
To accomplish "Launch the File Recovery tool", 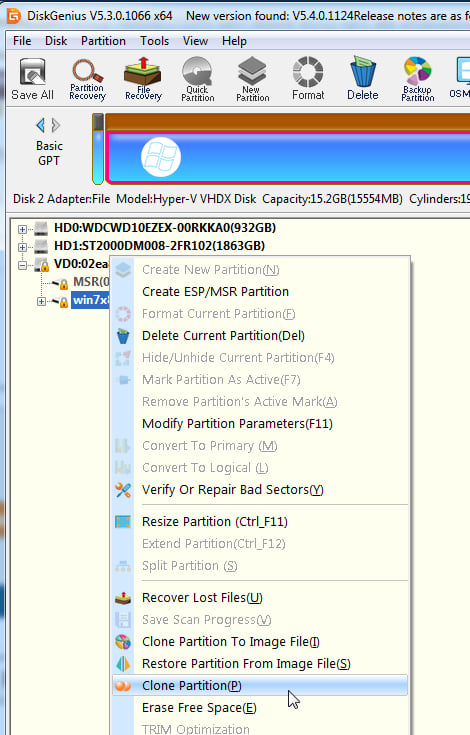I will click(x=143, y=78).
